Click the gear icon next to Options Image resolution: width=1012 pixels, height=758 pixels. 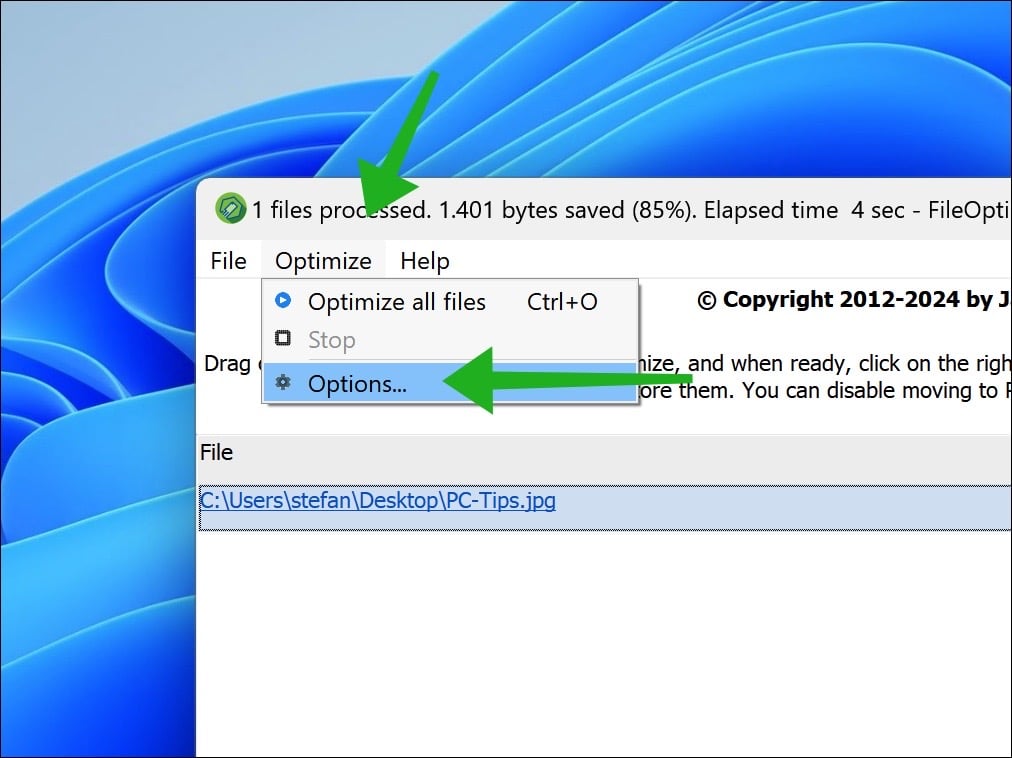(283, 382)
